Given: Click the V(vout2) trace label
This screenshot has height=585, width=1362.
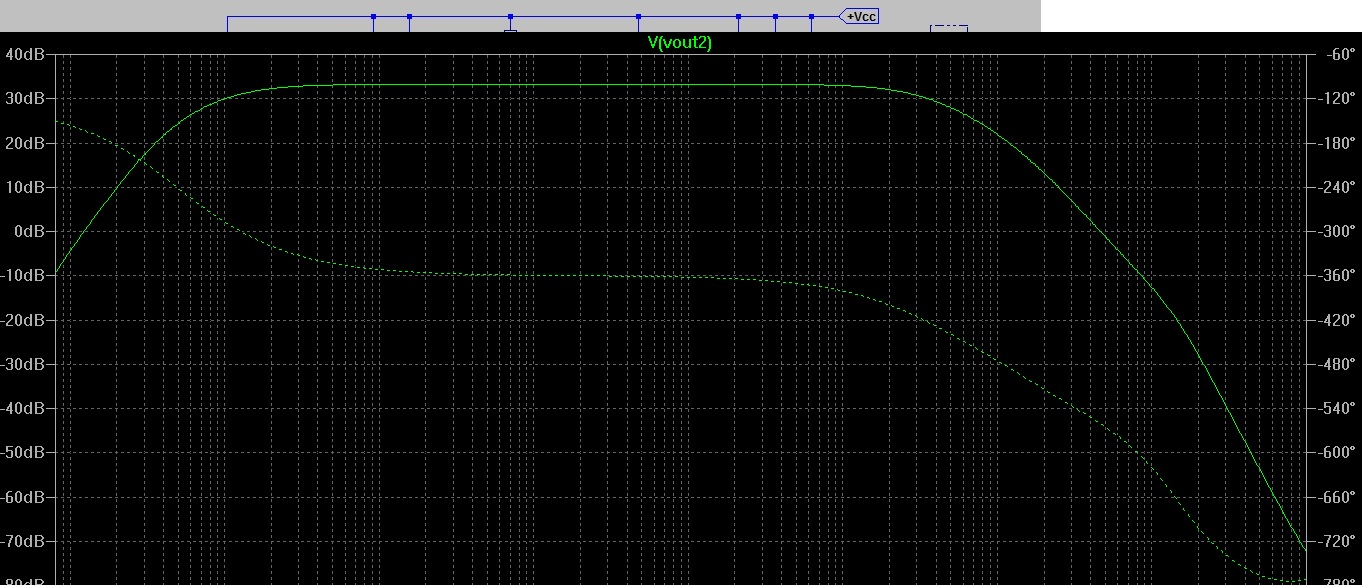Looking at the screenshot, I should (x=680, y=43).
